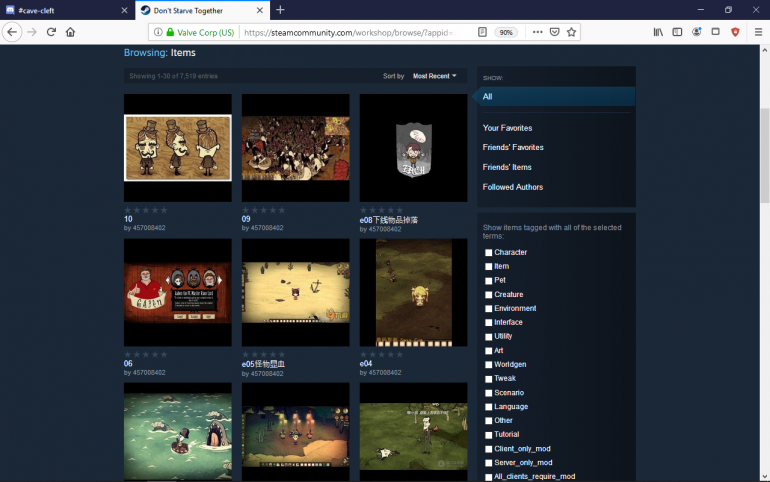Click the green padlock security icon
This screenshot has height=482, width=770.
pyautogui.click(x=170, y=32)
